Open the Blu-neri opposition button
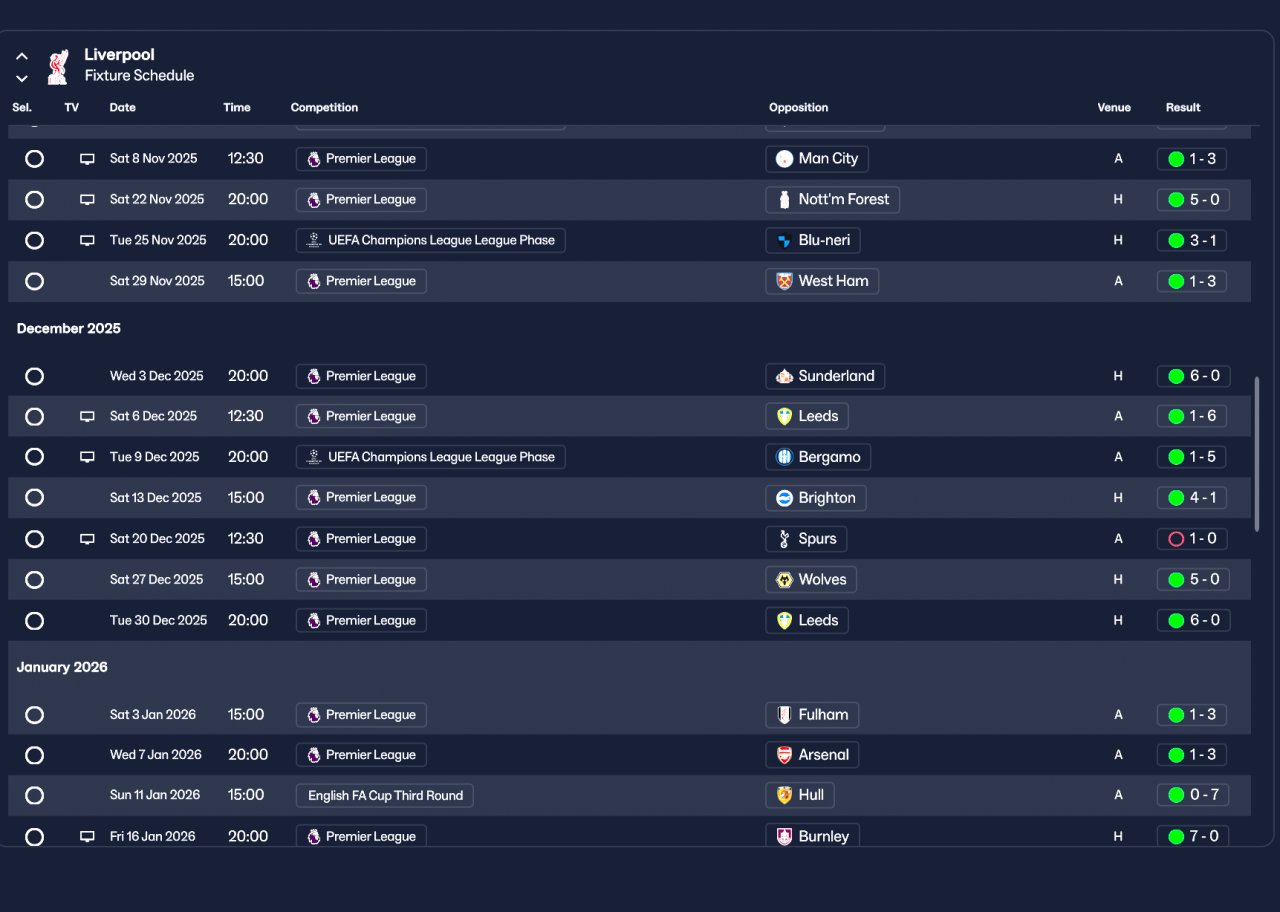The image size is (1280, 912). coord(813,241)
